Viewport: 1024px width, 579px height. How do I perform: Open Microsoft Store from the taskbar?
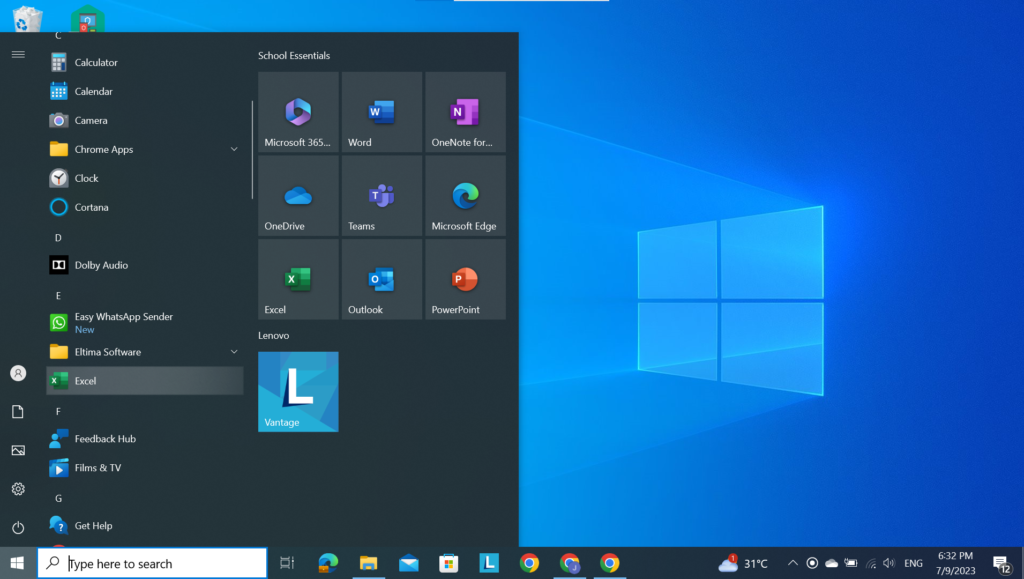[449, 563]
